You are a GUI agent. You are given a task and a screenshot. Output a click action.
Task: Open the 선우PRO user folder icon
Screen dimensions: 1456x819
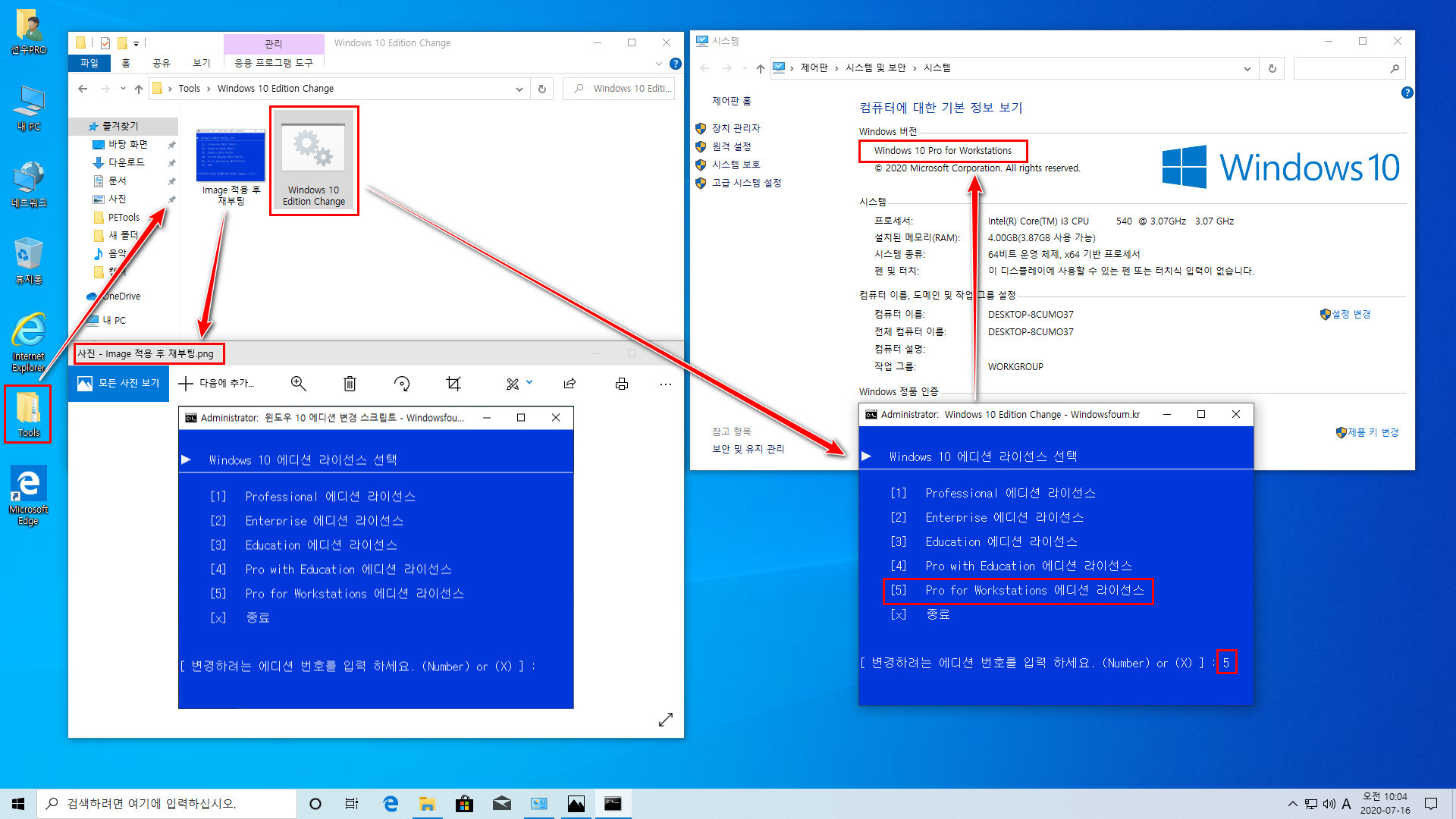point(28,31)
